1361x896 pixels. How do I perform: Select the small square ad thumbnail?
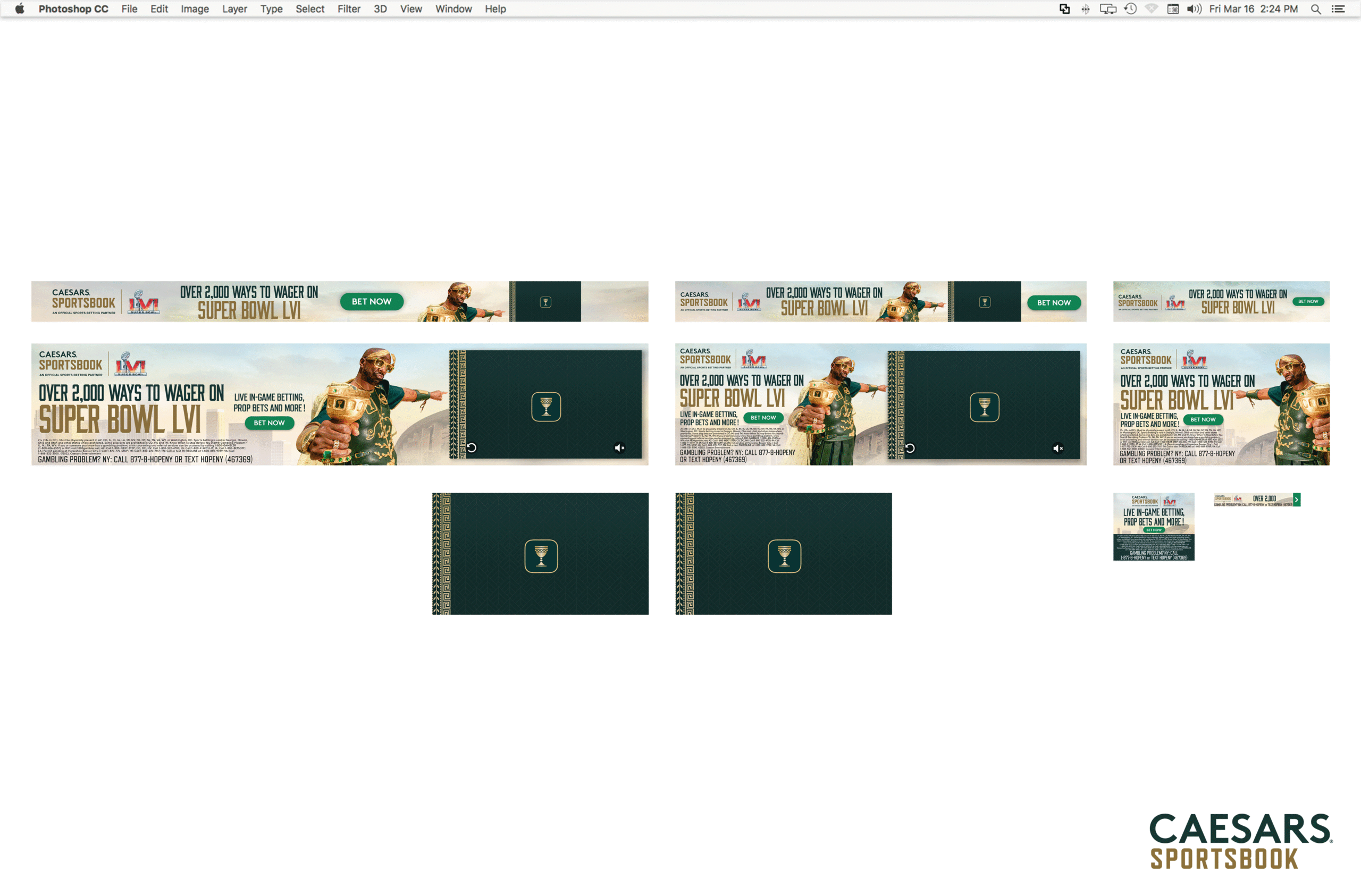1154,527
